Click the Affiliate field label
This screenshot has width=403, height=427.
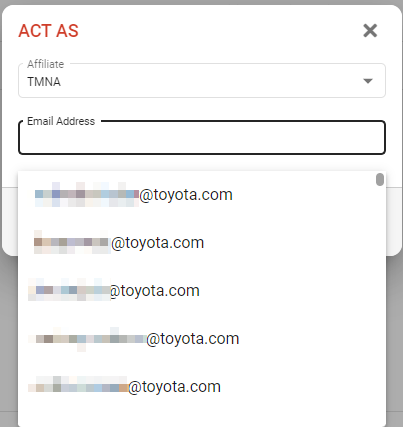[46, 64]
